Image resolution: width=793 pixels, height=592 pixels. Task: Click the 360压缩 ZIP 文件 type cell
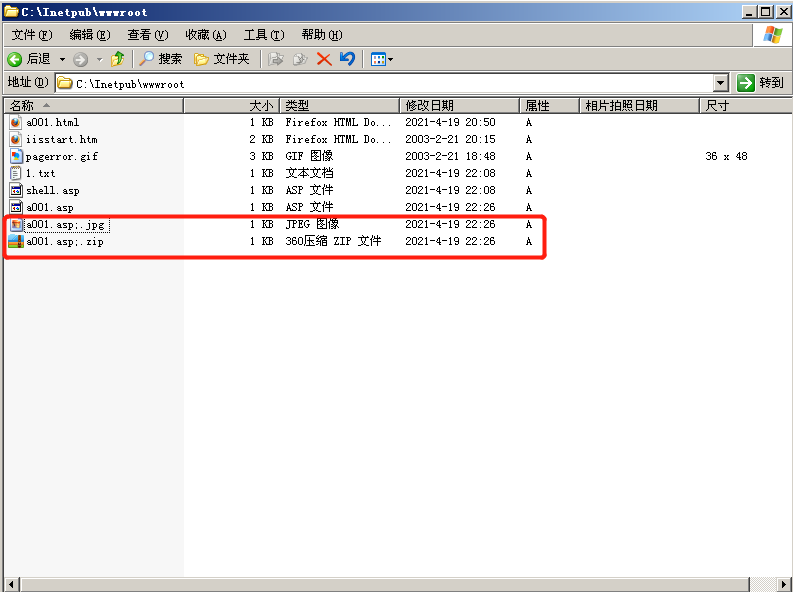pyautogui.click(x=333, y=241)
